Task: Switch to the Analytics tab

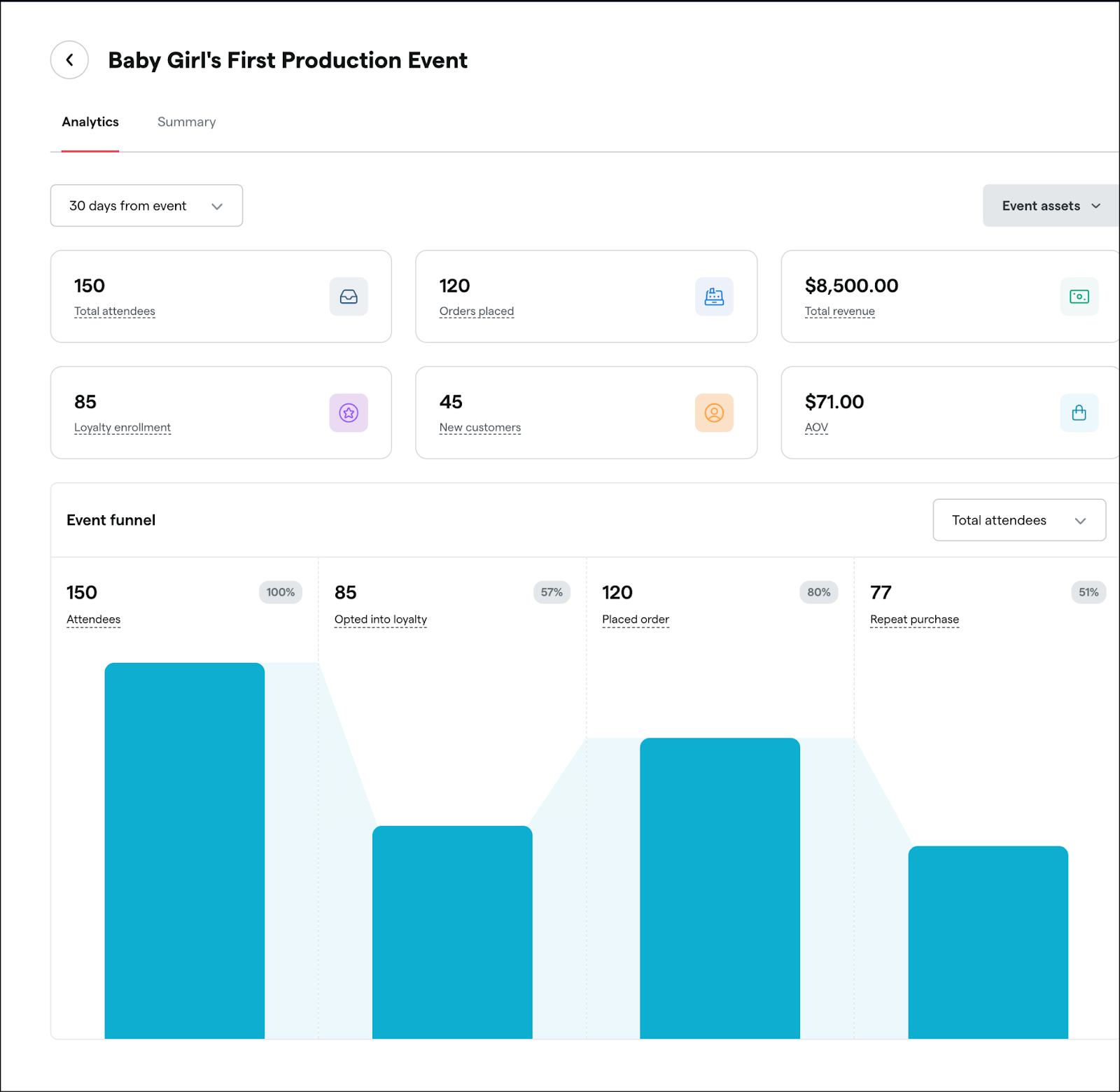Action: (90, 122)
